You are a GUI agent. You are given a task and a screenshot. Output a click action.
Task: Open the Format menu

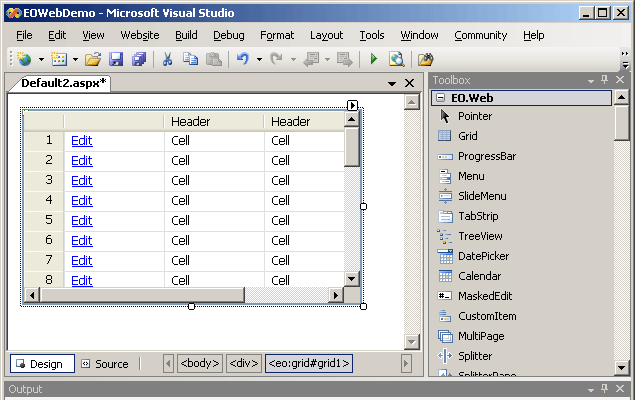click(277, 36)
